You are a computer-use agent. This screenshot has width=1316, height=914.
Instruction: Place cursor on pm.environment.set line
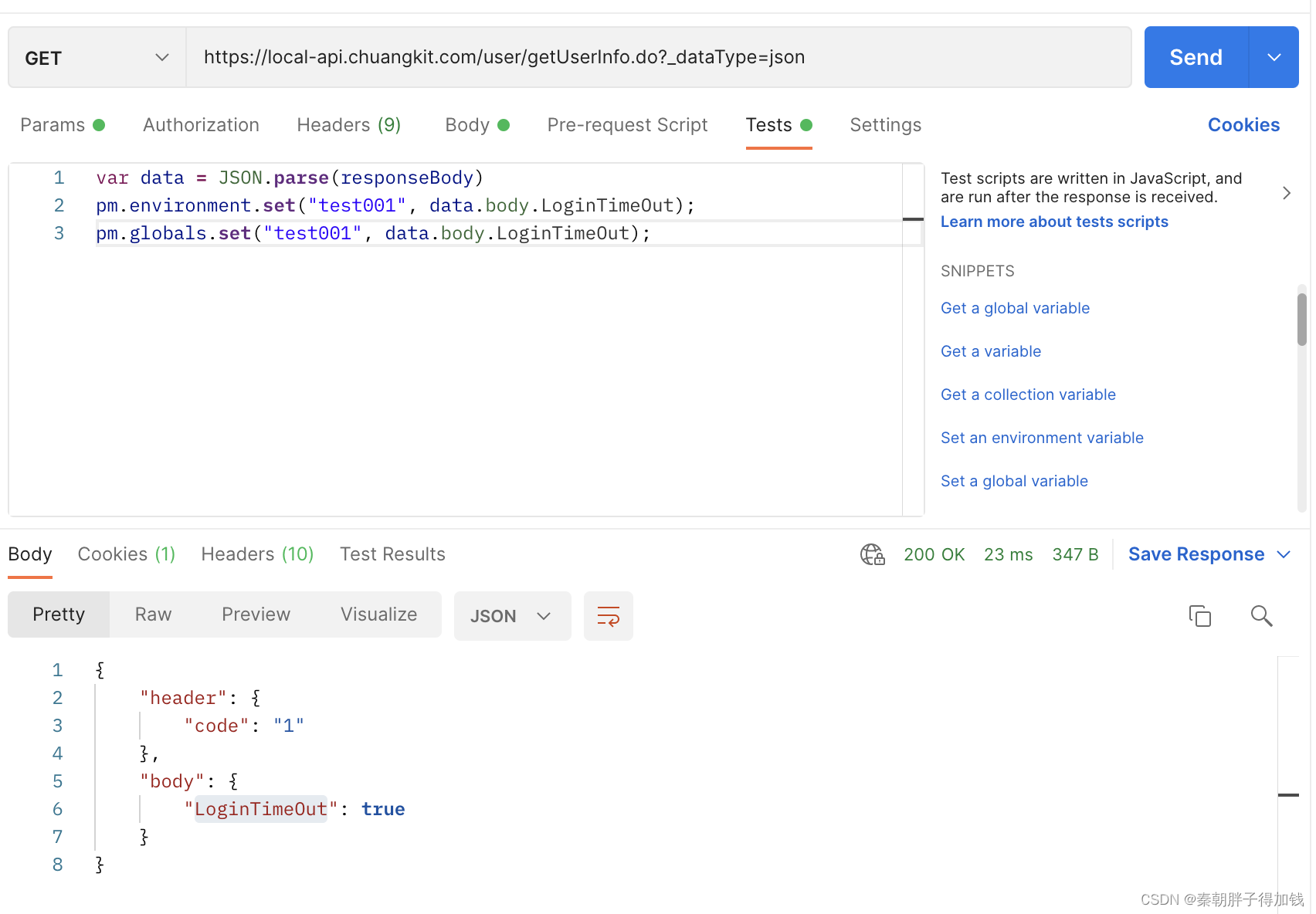pos(395,205)
